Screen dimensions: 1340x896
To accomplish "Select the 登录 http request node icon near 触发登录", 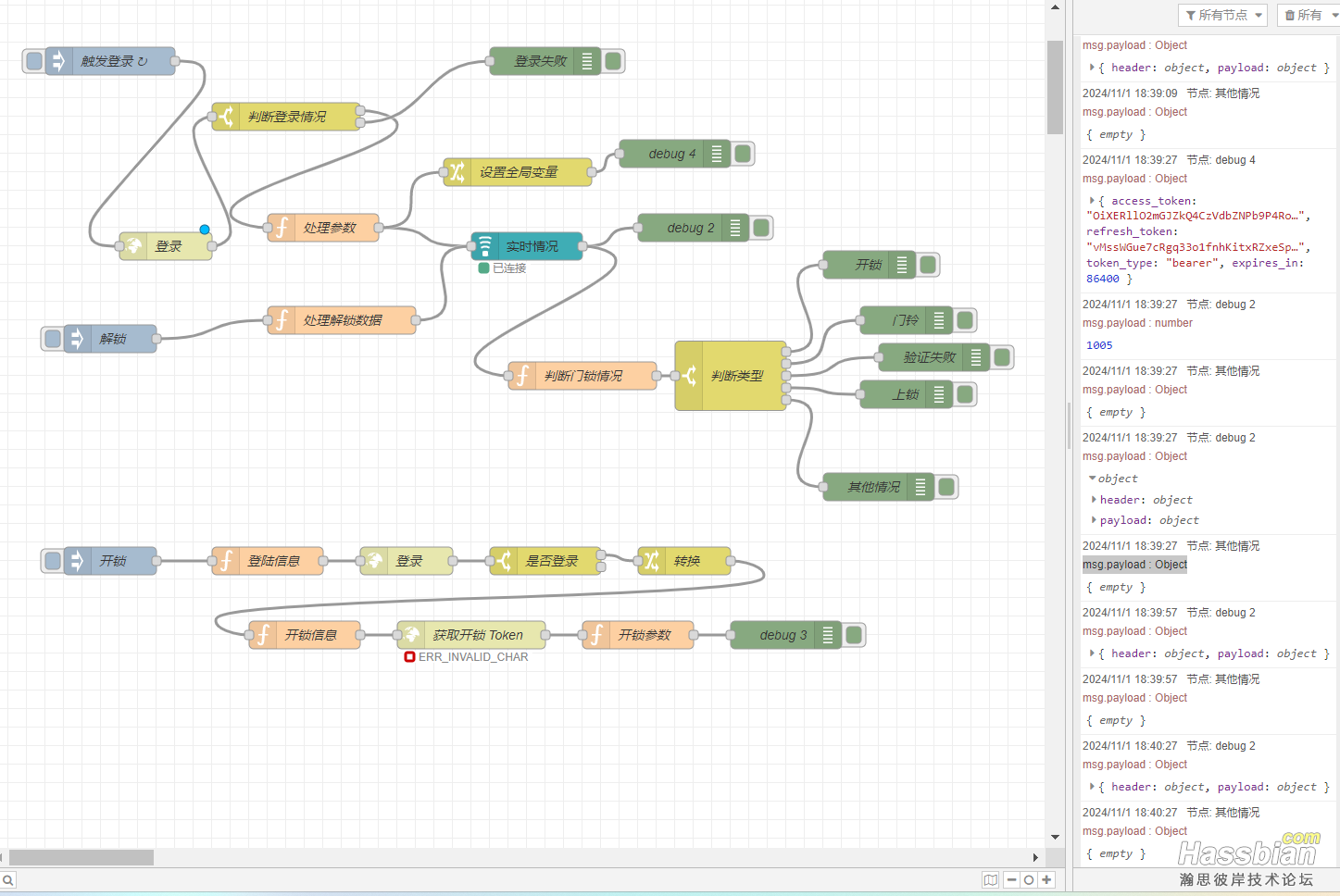I will 133,246.
